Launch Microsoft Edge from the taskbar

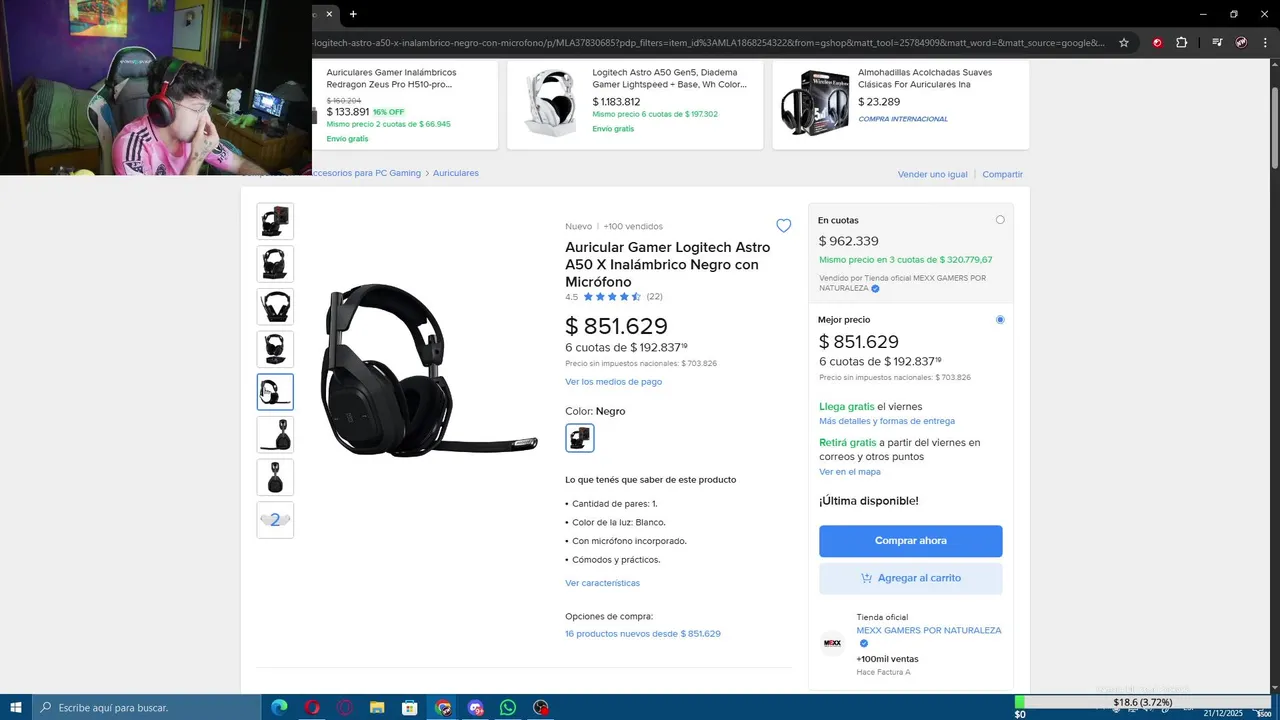click(279, 708)
